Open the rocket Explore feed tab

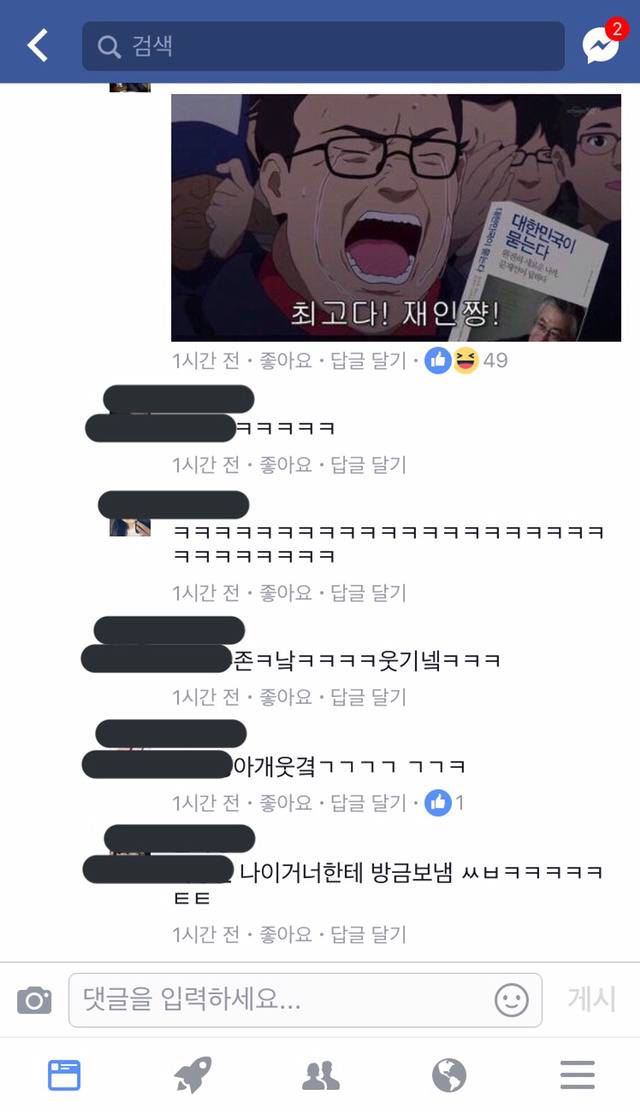192,1075
